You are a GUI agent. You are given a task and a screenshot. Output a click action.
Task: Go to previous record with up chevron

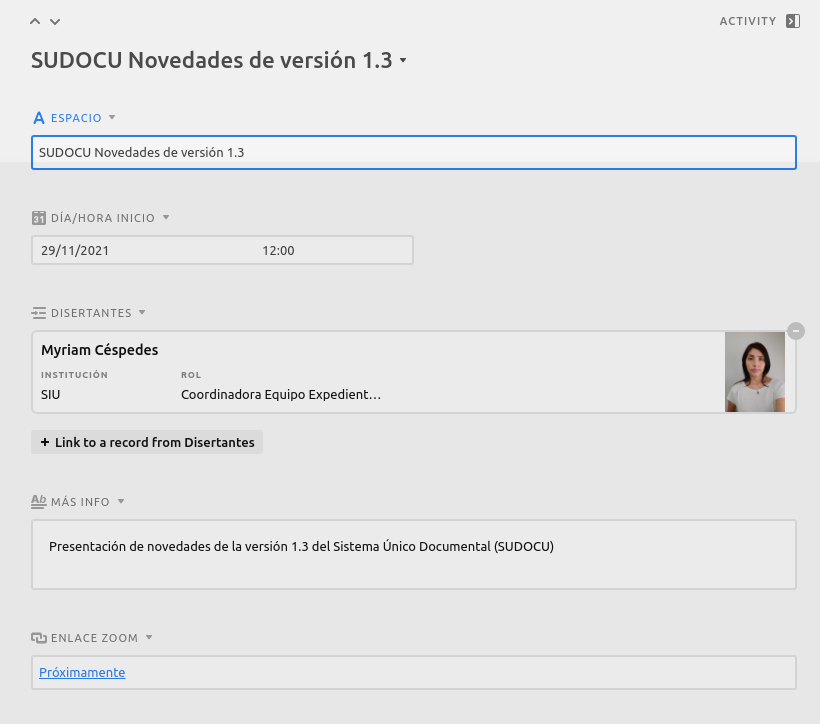coord(35,21)
